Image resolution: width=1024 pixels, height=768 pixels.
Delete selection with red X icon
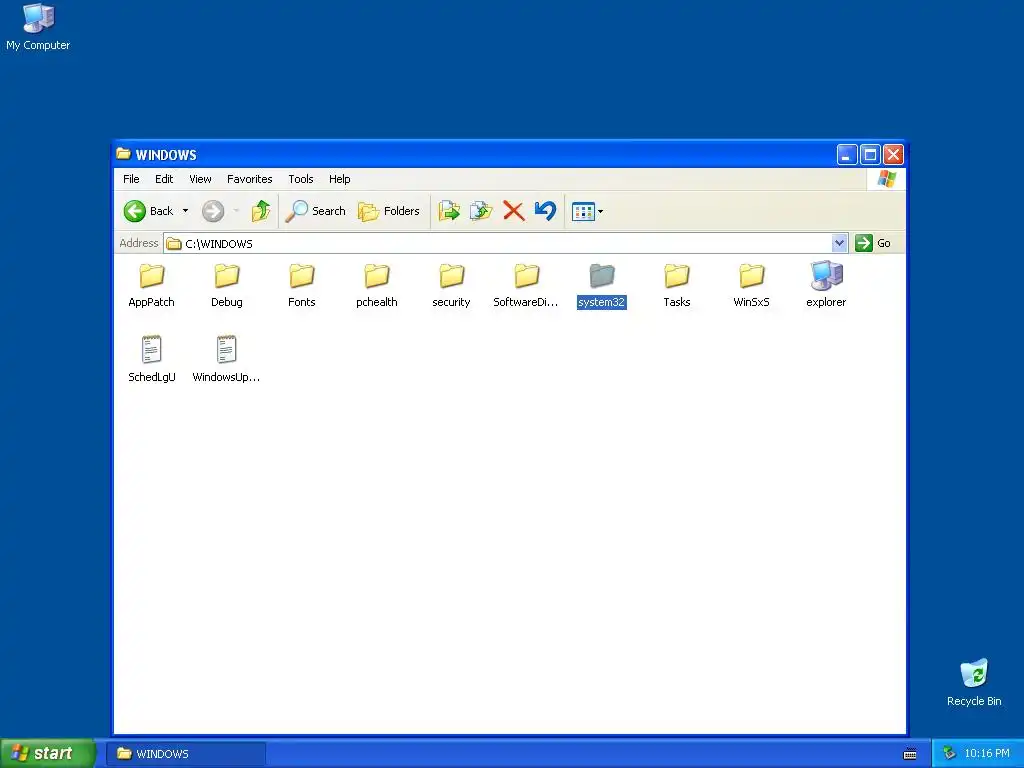pos(514,211)
